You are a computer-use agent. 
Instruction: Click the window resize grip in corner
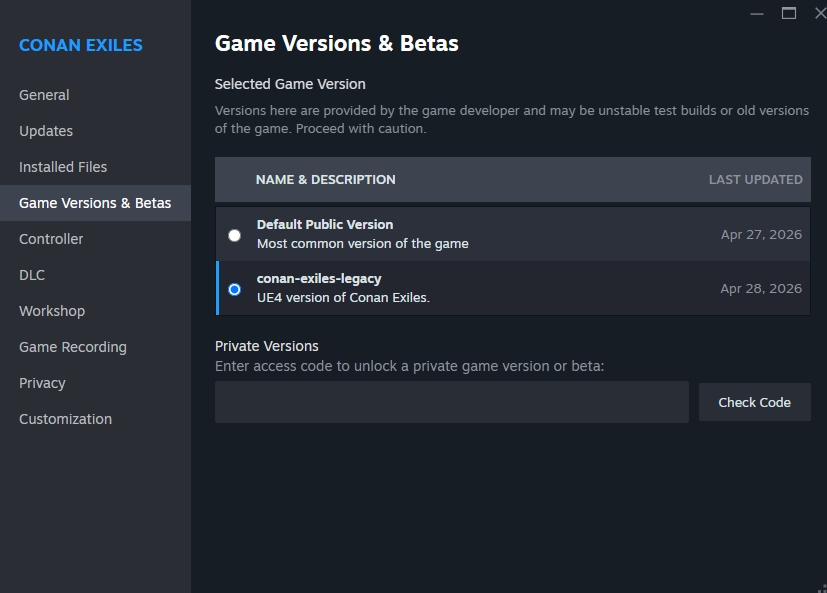click(822, 588)
